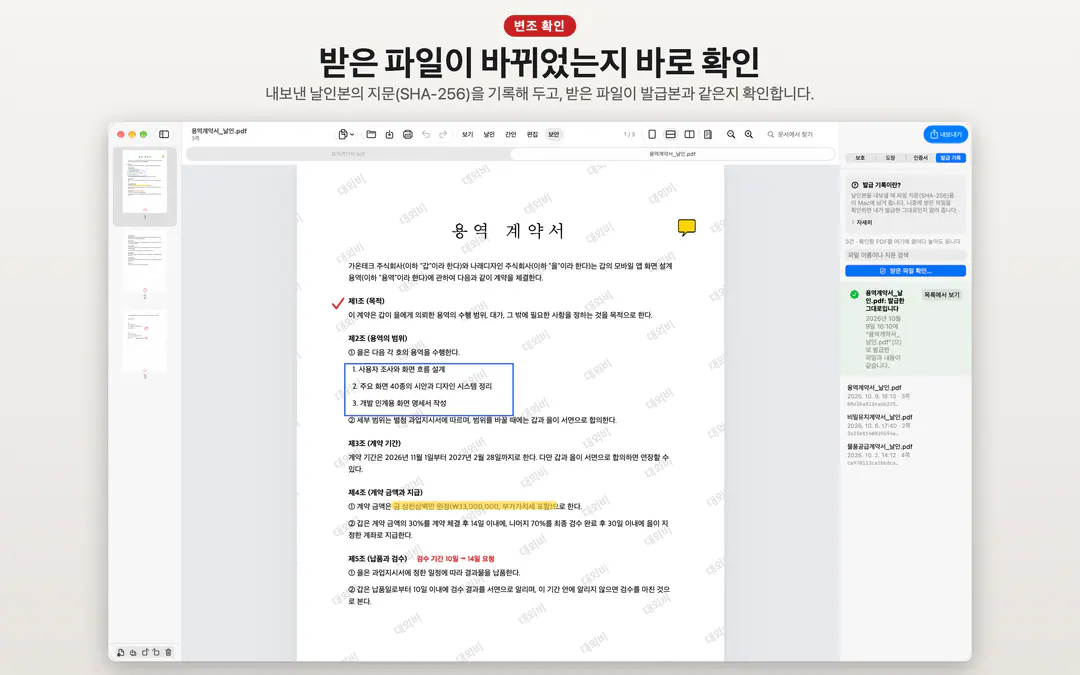The image size is (1080, 675).
Task: Click the zoom out magnifier icon
Action: coord(731,134)
